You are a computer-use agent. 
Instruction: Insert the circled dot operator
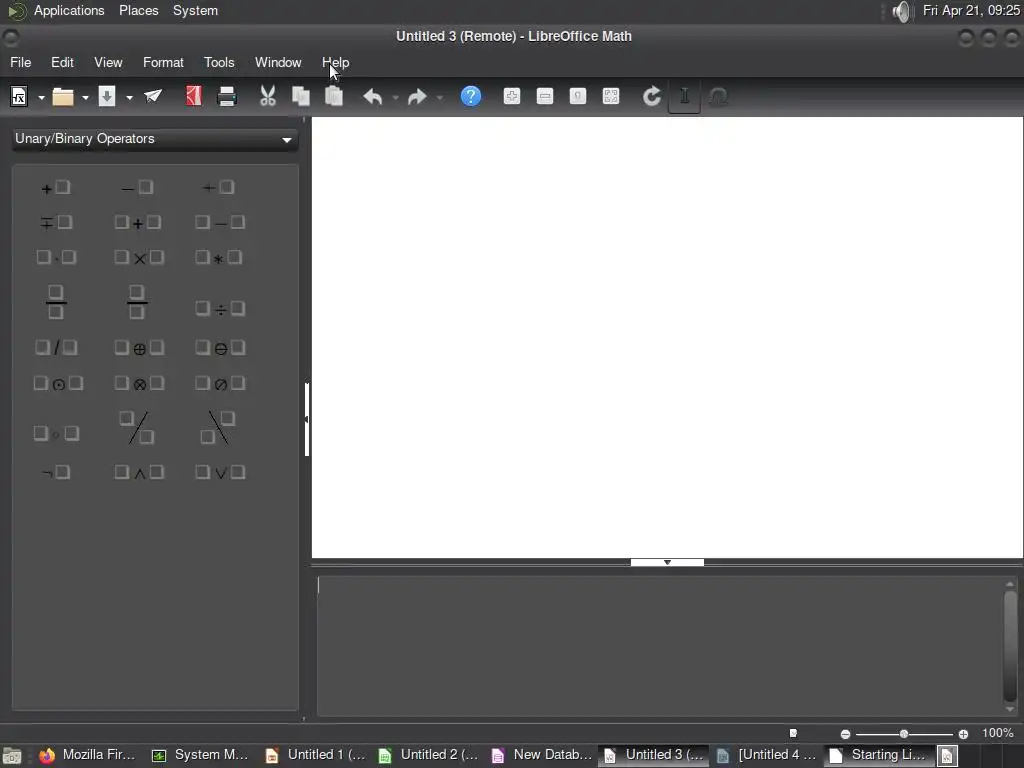coord(58,383)
